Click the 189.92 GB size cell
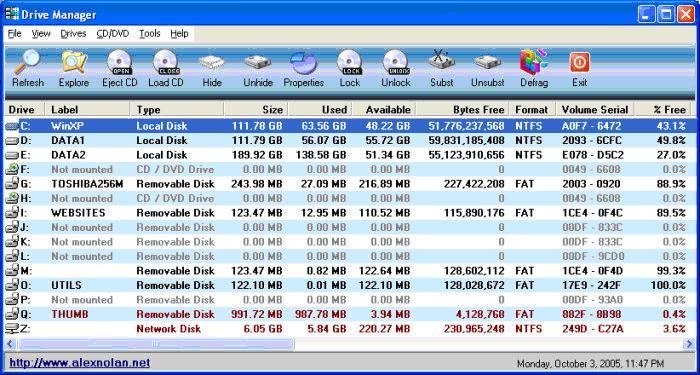This screenshot has width=700, height=375. (257, 155)
